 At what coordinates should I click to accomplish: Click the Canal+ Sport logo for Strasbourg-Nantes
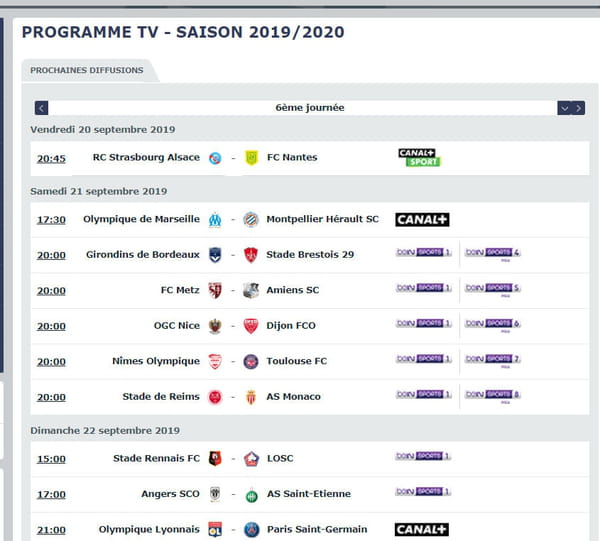pyautogui.click(x=419, y=158)
